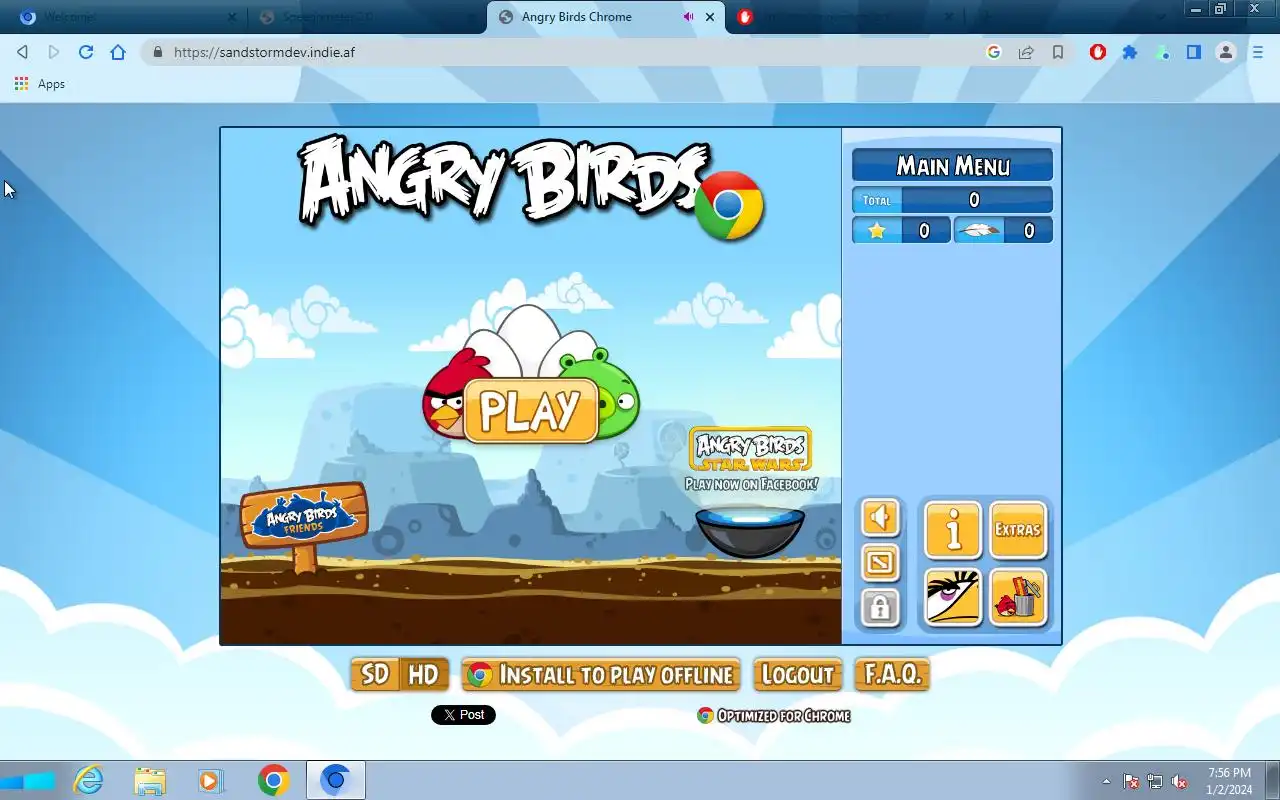Click the Main Menu header
The image size is (1280, 800).
click(952, 166)
